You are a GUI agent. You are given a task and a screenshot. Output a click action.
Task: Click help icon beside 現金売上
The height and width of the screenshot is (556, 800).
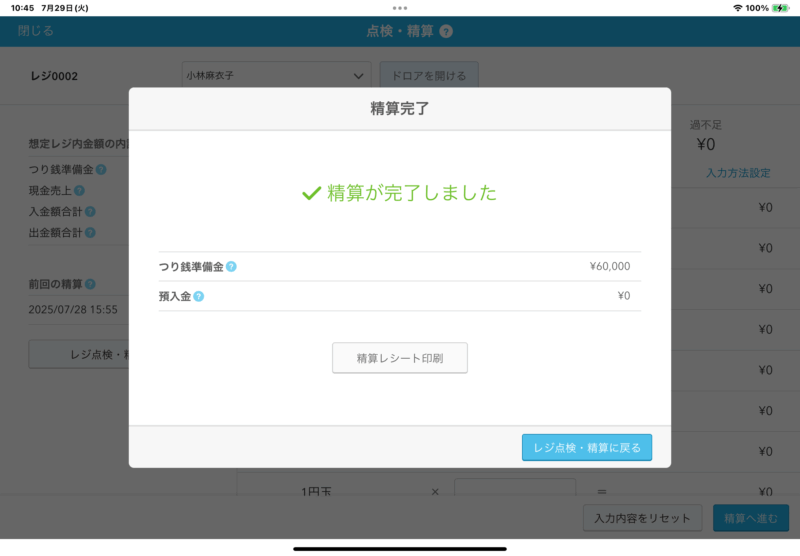[x=79, y=190]
